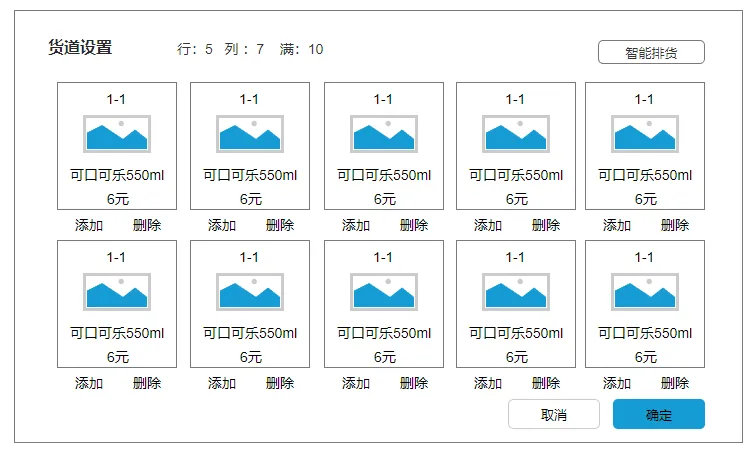755x453 pixels.
Task: Click 添加 under the bottom row's fifth card
Action: [x=616, y=383]
